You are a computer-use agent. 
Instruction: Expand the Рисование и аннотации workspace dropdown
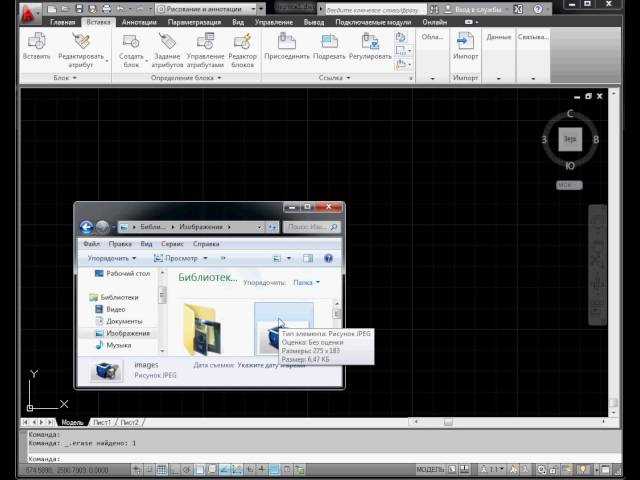tap(212, 9)
